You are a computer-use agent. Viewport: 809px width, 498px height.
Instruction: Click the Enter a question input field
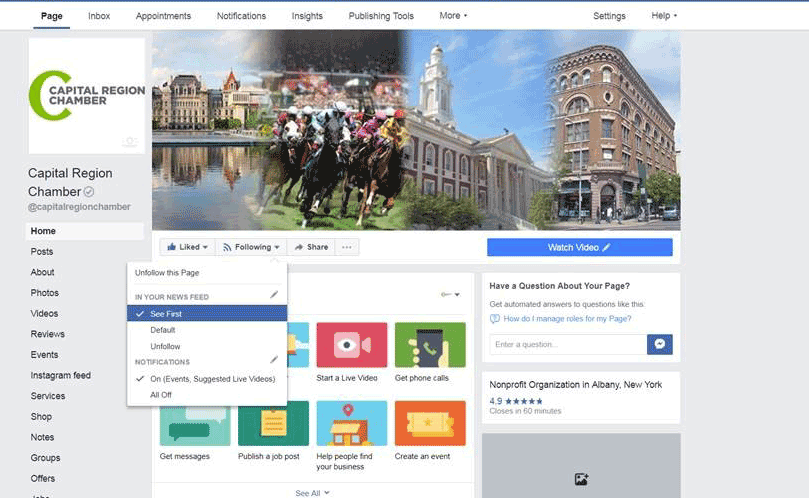[567, 344]
